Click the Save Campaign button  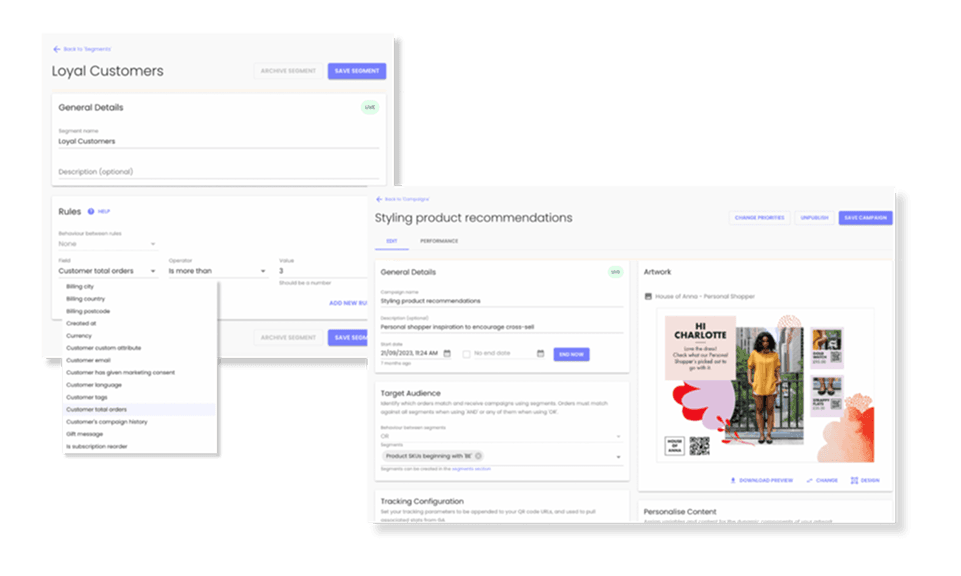pos(865,218)
